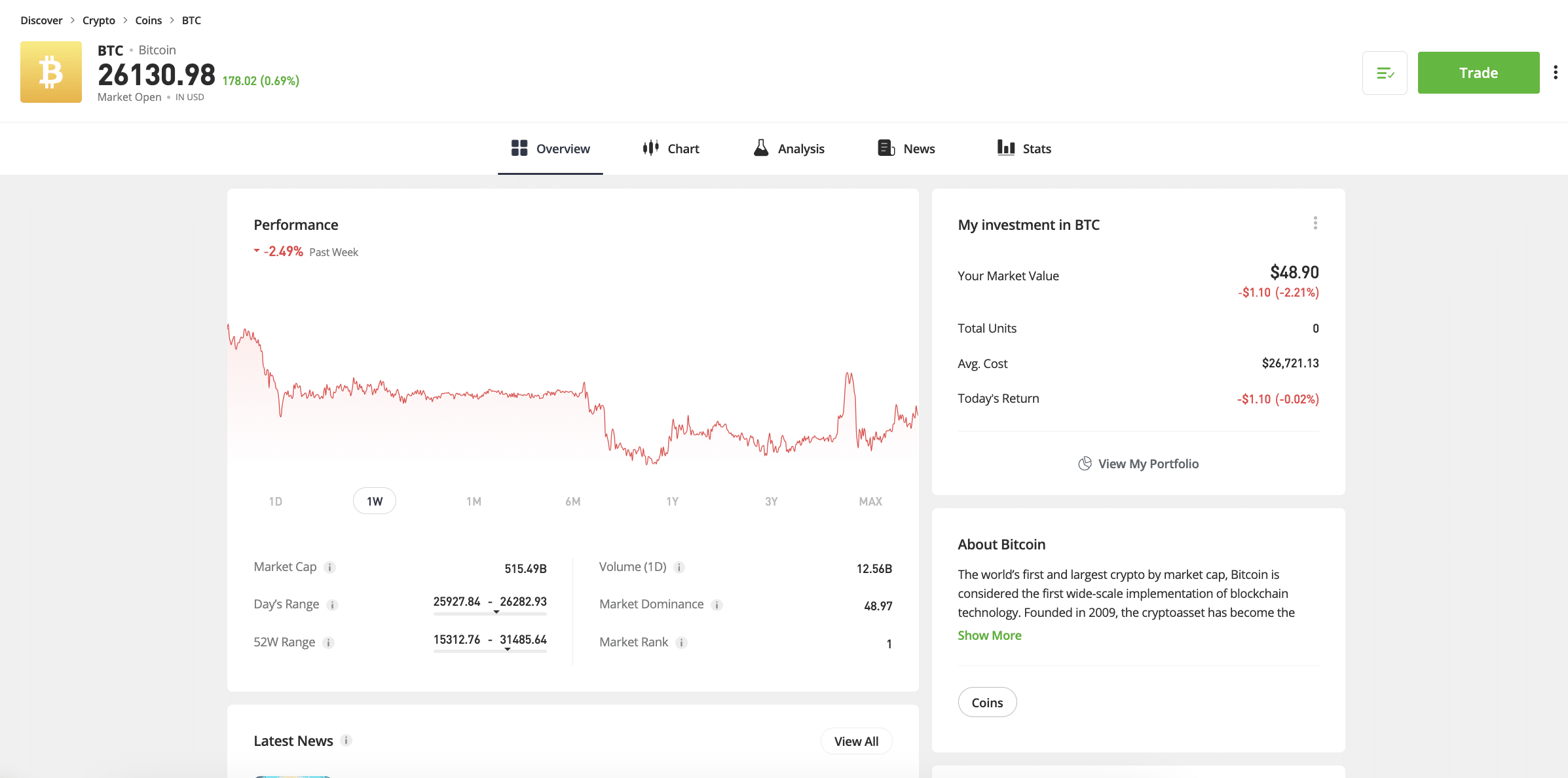Show Volume (1D) info icon
1568x778 pixels.
click(679, 568)
